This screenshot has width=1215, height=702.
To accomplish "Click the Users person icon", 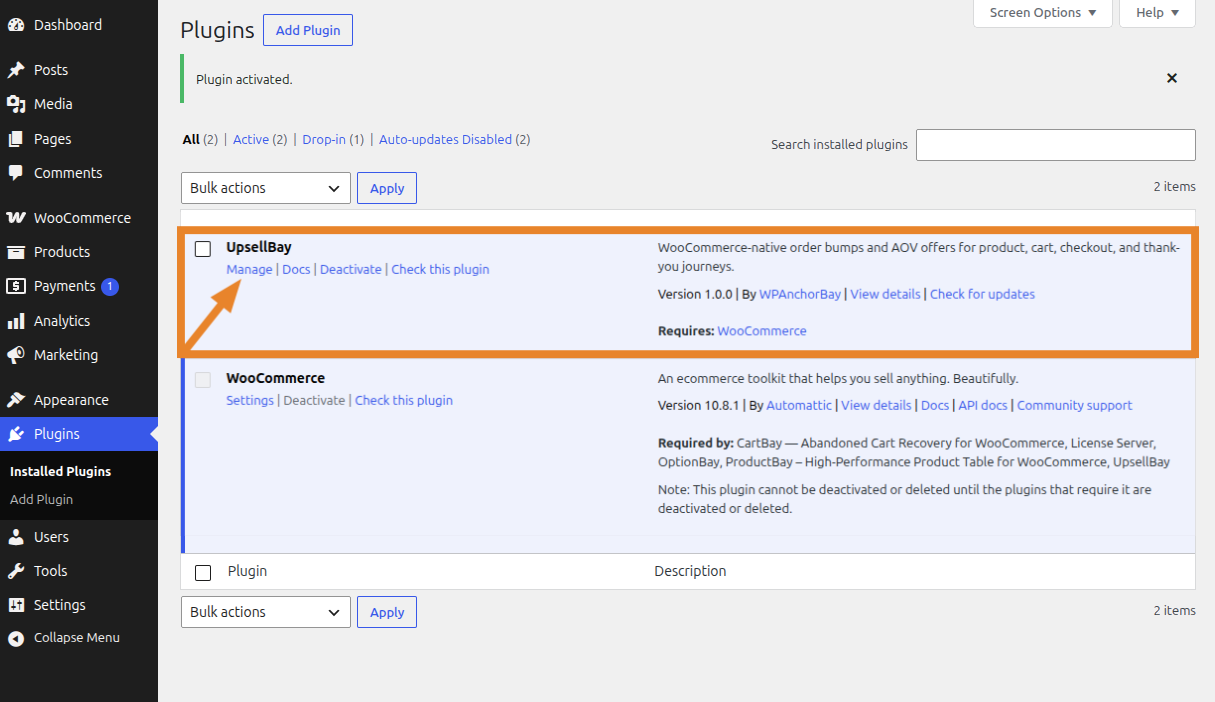I will (x=16, y=537).
